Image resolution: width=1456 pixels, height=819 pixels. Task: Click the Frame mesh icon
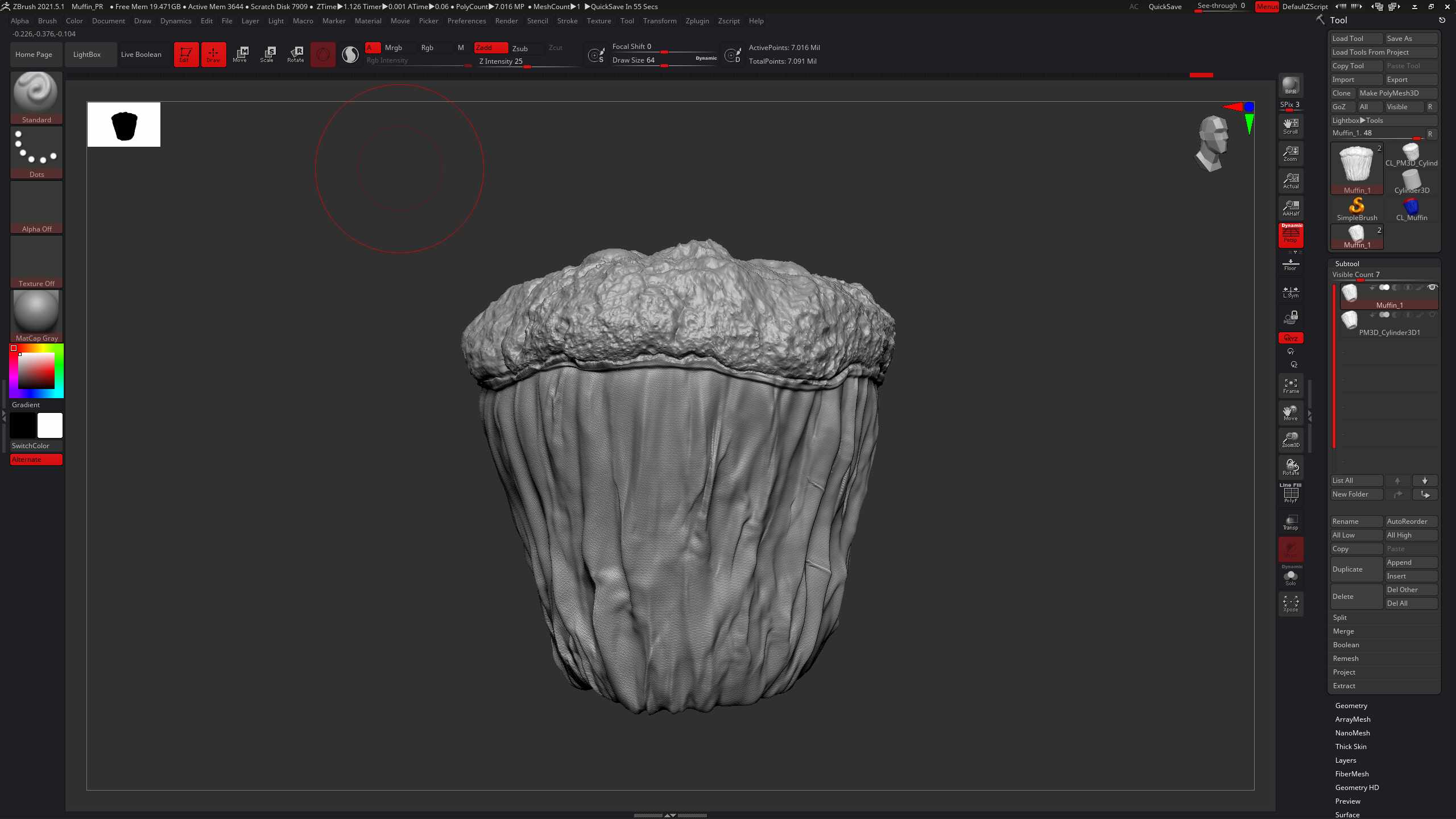(1290, 385)
